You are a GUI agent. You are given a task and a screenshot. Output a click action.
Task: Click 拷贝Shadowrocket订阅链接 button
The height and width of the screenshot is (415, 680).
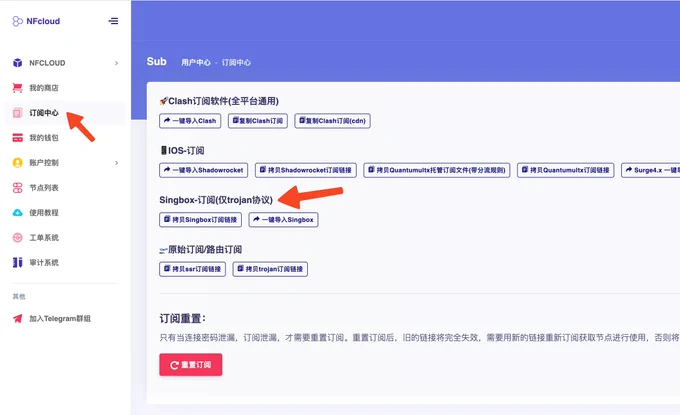[x=306, y=170]
